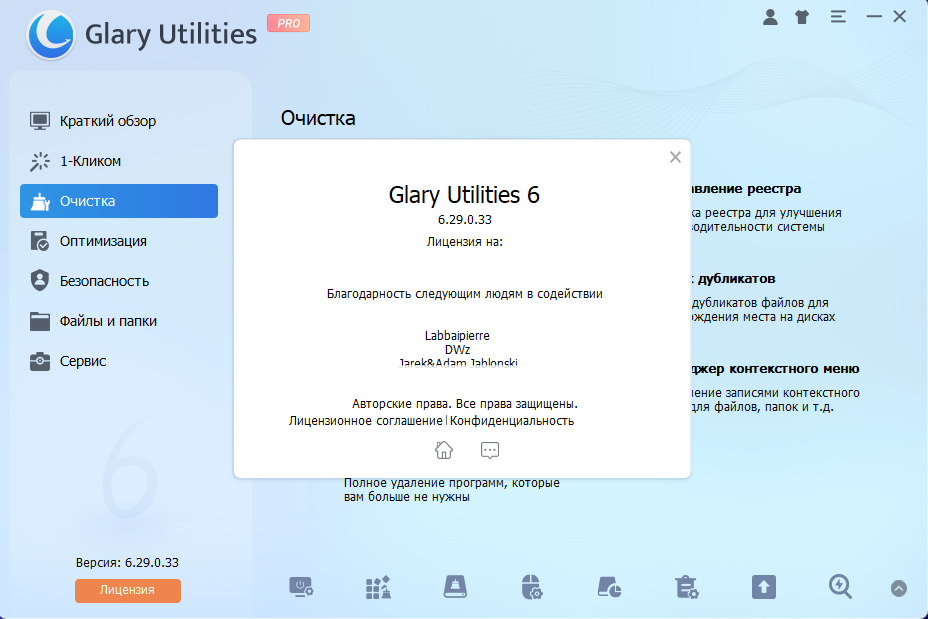
Task: Click the Версия: 6.29.0.33 sidebar text
Action: [127, 563]
